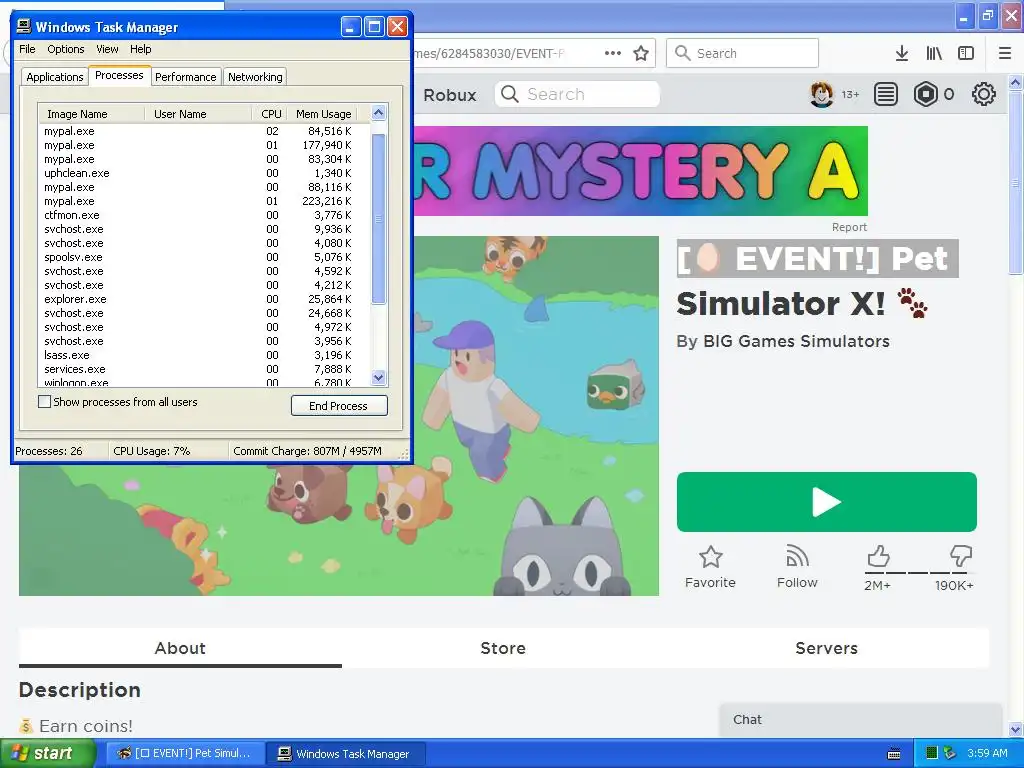1024x768 pixels.
Task: Click the keyboard icon on taskbar
Action: [x=894, y=754]
